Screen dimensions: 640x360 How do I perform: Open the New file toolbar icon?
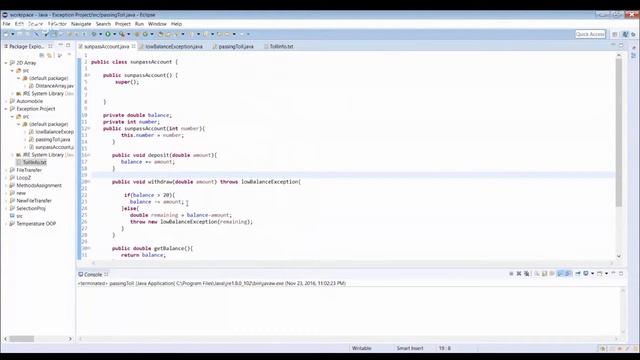(x=6, y=34)
